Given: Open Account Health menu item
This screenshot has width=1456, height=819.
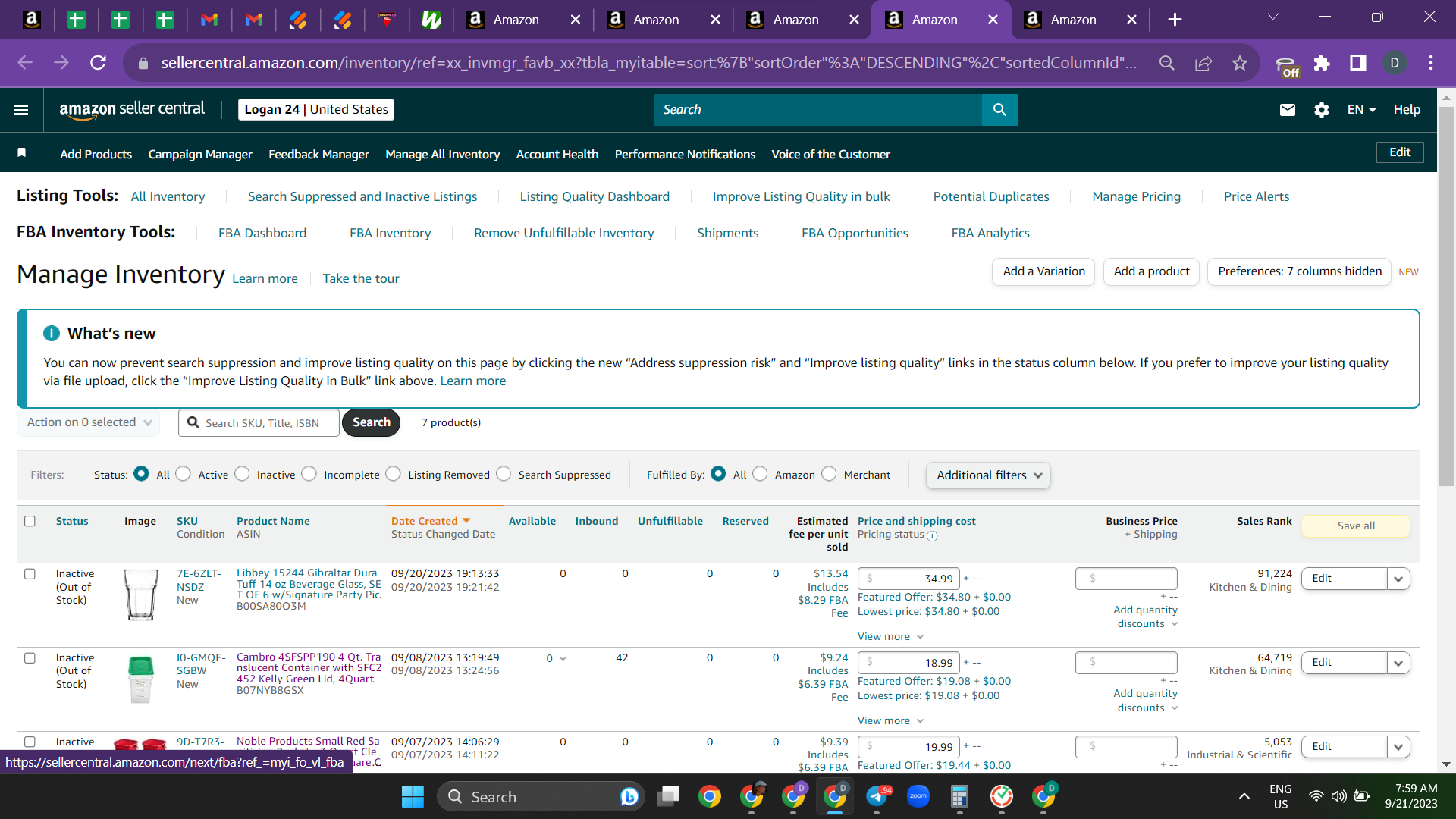Looking at the screenshot, I should point(557,154).
